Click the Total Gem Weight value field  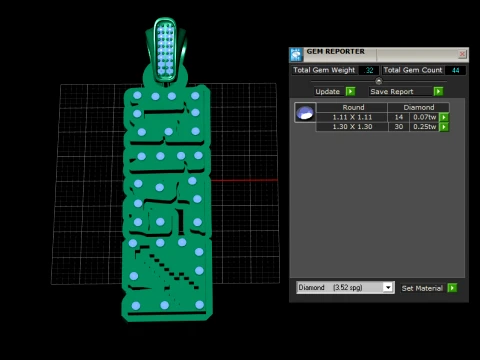point(369,70)
